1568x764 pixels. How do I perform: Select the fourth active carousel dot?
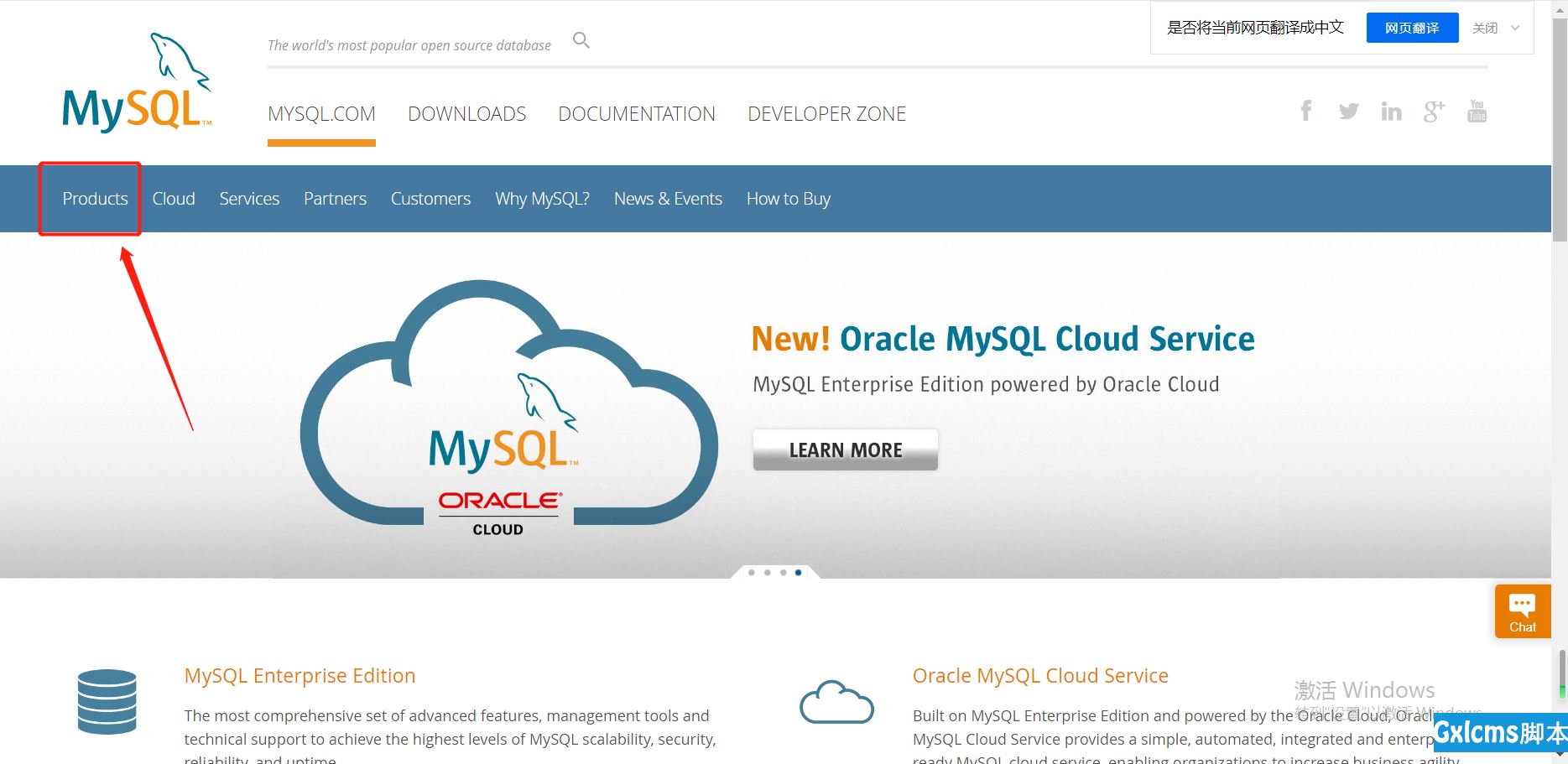pyautogui.click(x=798, y=573)
